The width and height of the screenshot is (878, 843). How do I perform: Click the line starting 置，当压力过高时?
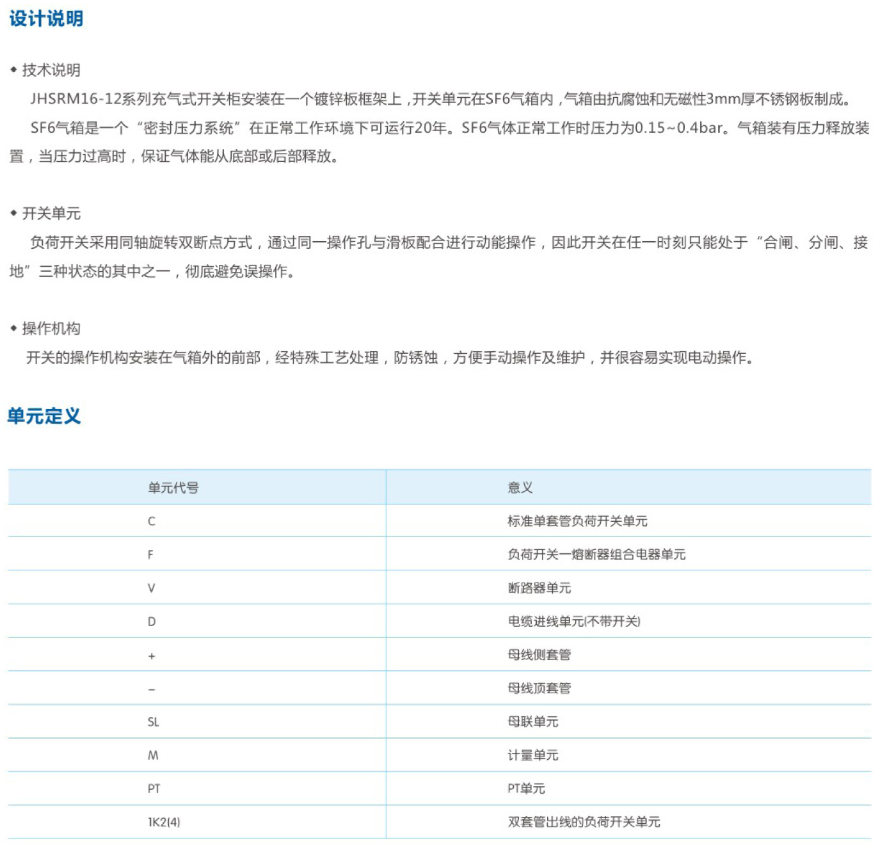point(174,156)
